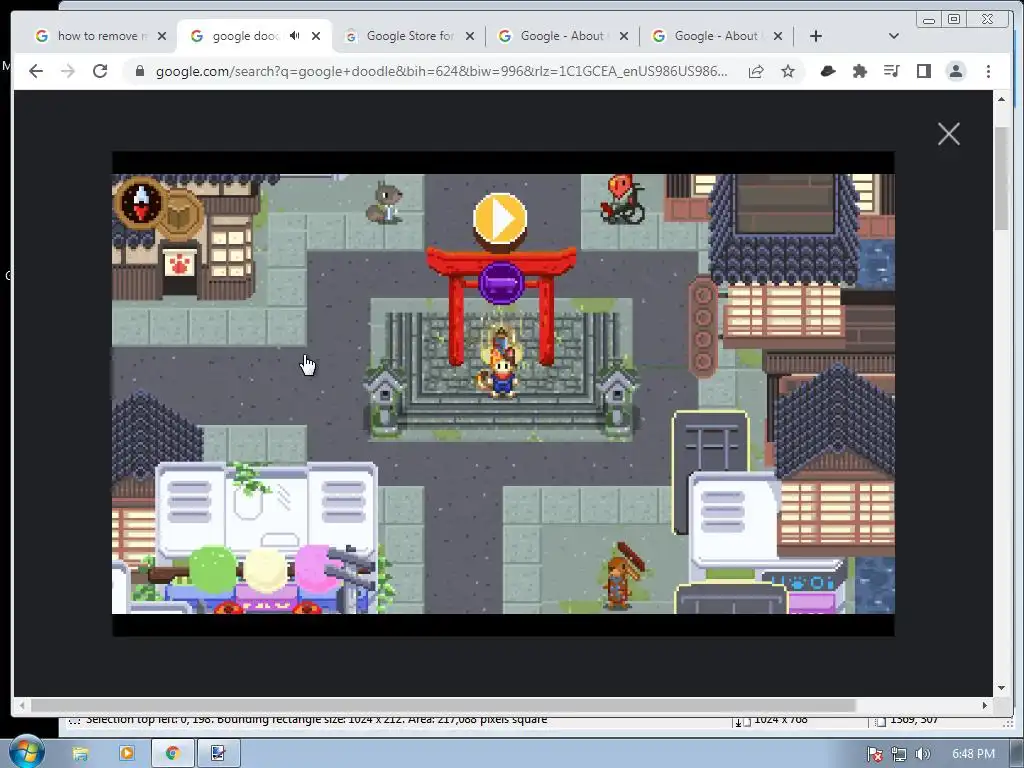Go forward in browser history
This screenshot has width=1024, height=768.
click(68, 71)
